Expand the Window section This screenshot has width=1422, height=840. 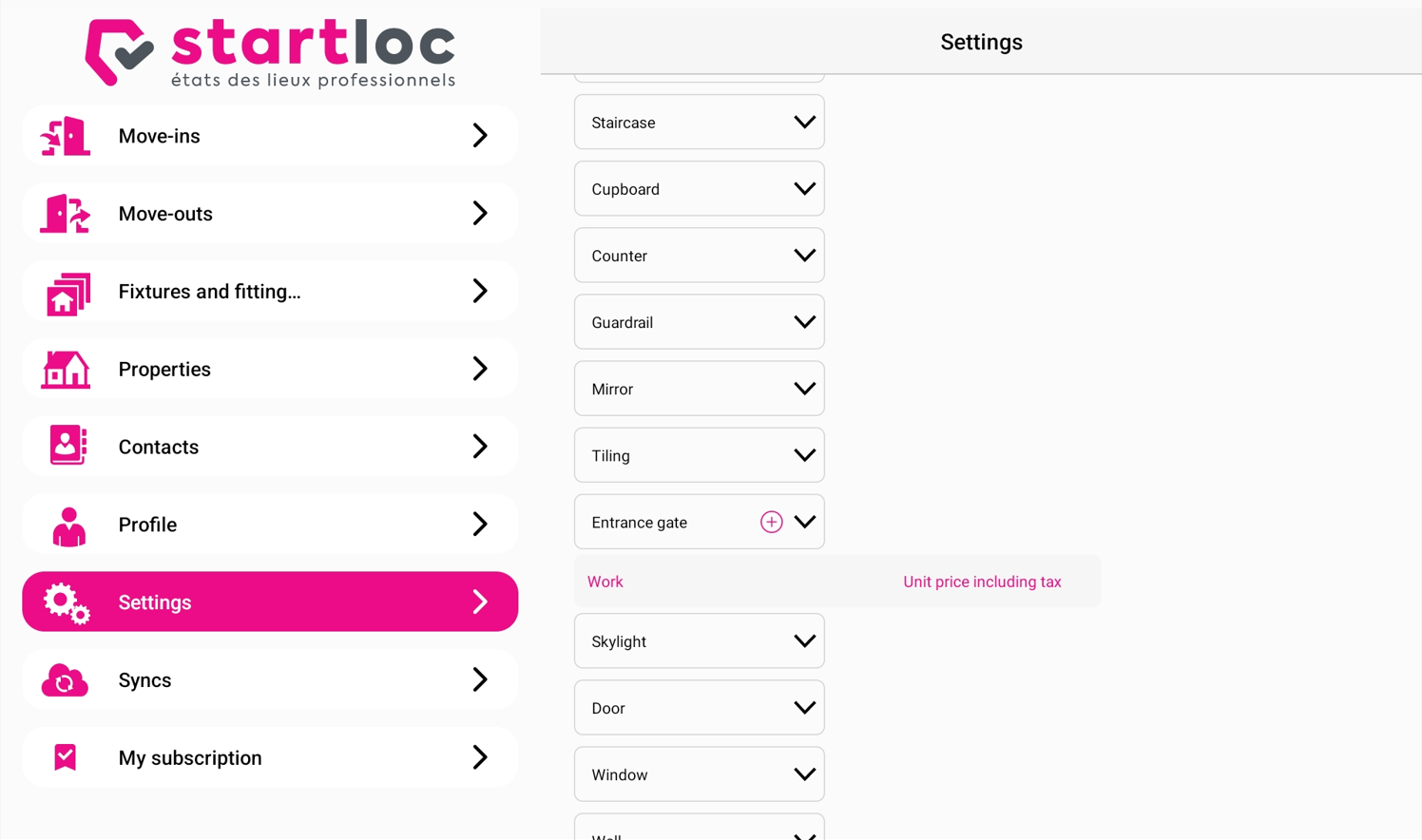pyautogui.click(x=699, y=773)
